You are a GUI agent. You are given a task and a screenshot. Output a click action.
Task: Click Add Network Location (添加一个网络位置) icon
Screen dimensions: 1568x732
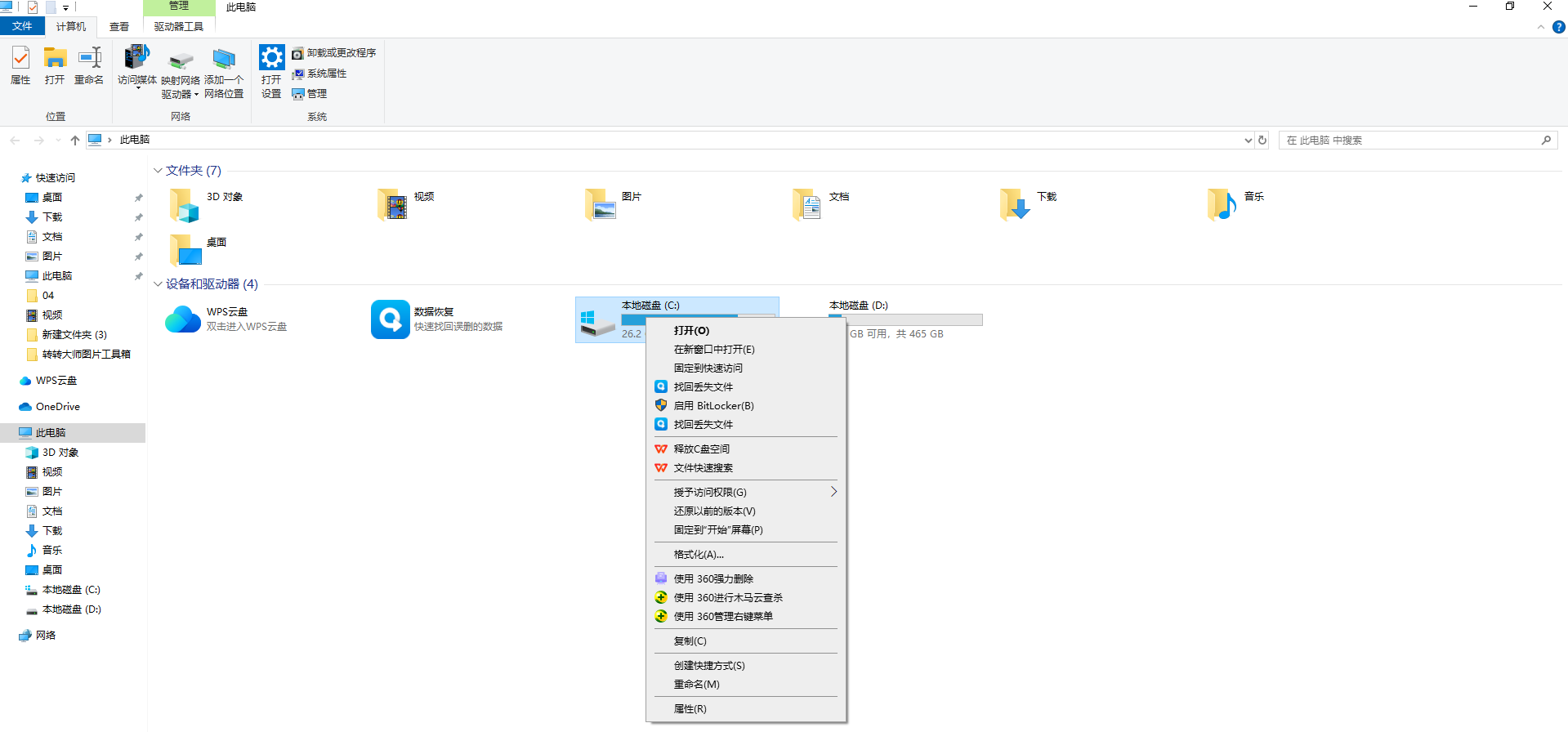(x=223, y=59)
